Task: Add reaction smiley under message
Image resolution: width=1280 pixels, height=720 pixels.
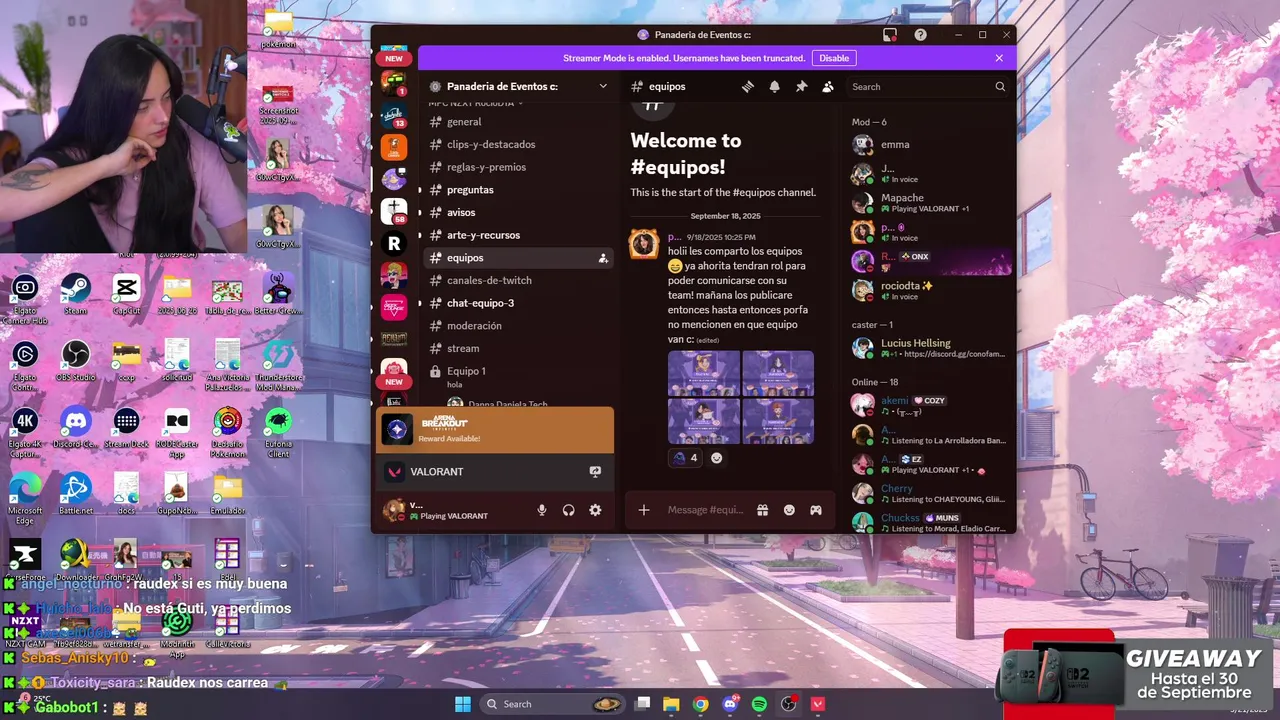Action: [x=716, y=458]
